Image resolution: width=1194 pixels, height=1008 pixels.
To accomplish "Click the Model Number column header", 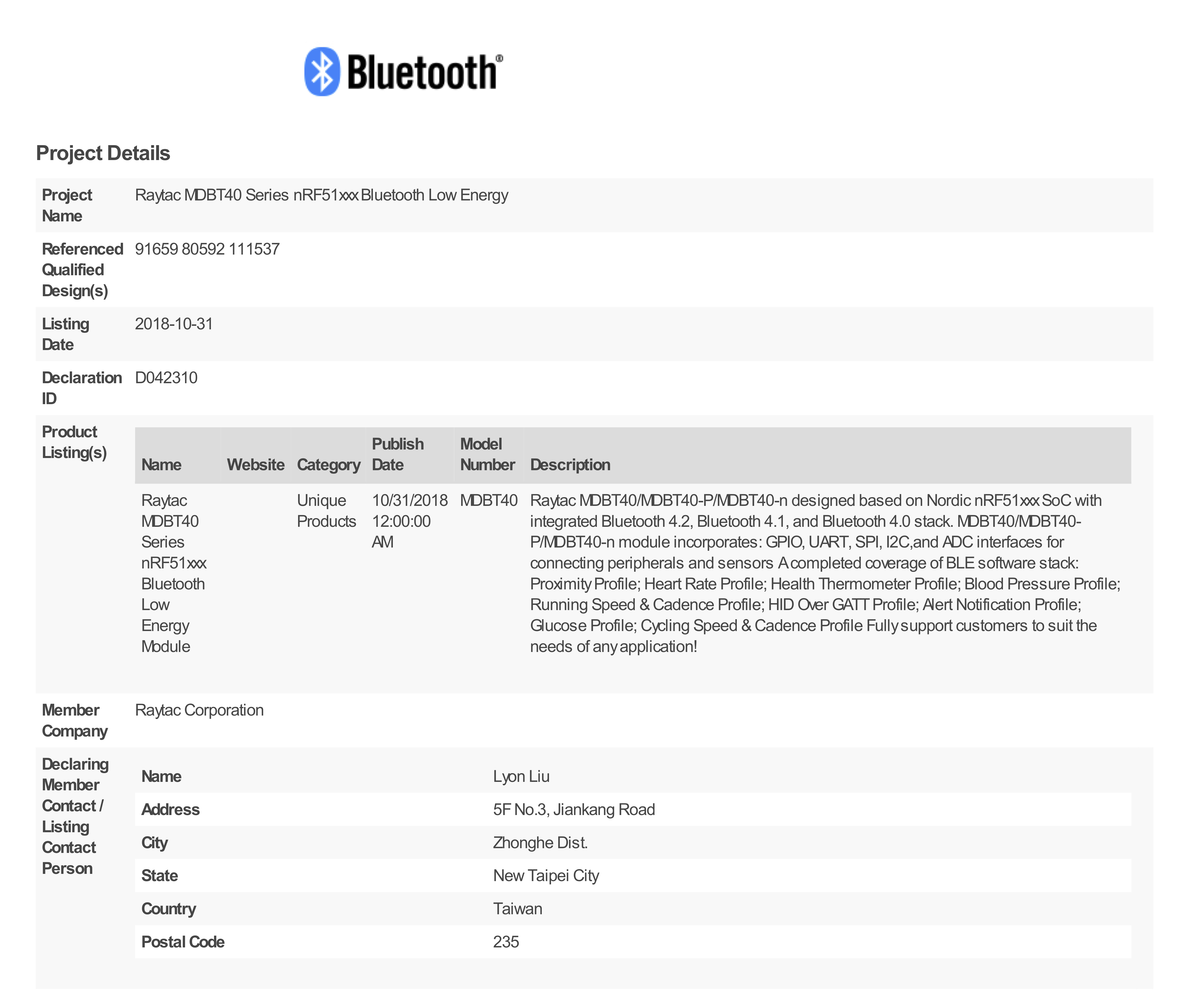I will click(x=487, y=454).
